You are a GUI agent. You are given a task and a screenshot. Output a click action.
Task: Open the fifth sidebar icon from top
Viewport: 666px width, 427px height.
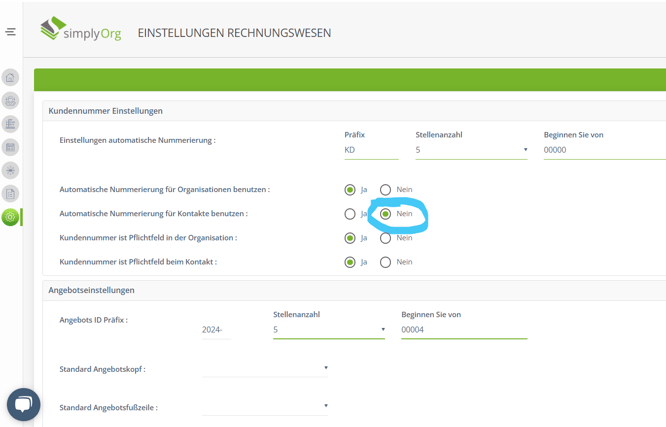point(11,170)
